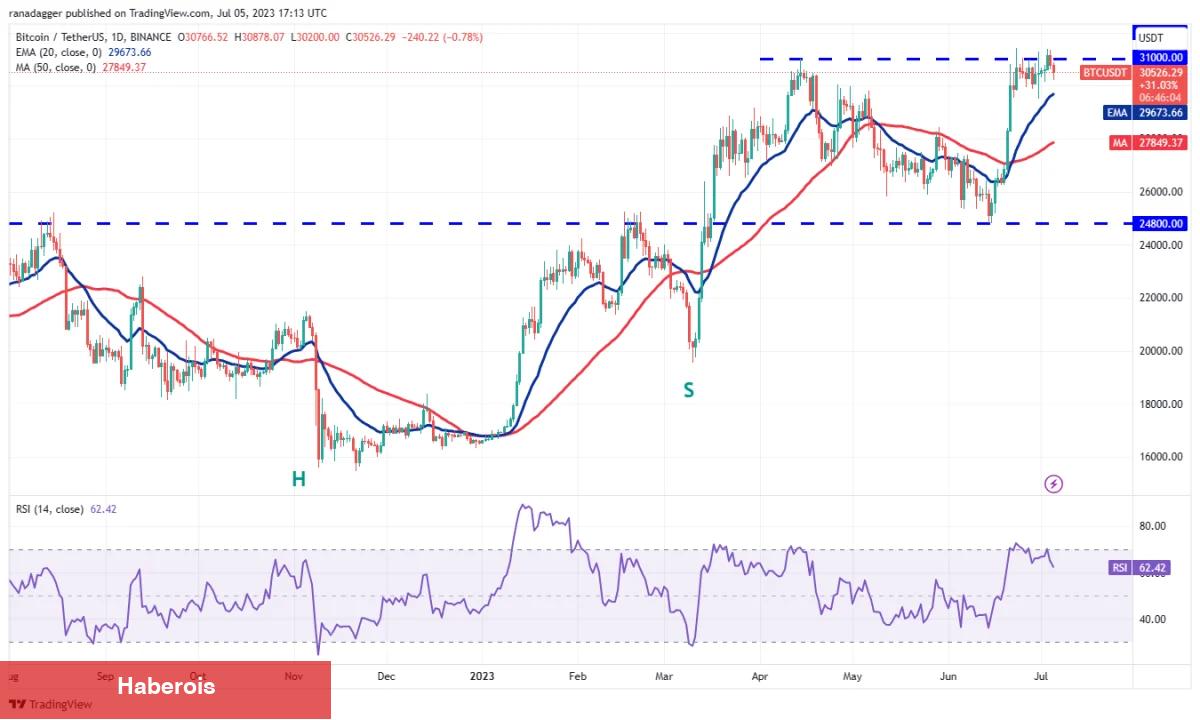Click the EMA (20, close, 0) legend
Viewport: 1200px width, 720px height.
59,52
